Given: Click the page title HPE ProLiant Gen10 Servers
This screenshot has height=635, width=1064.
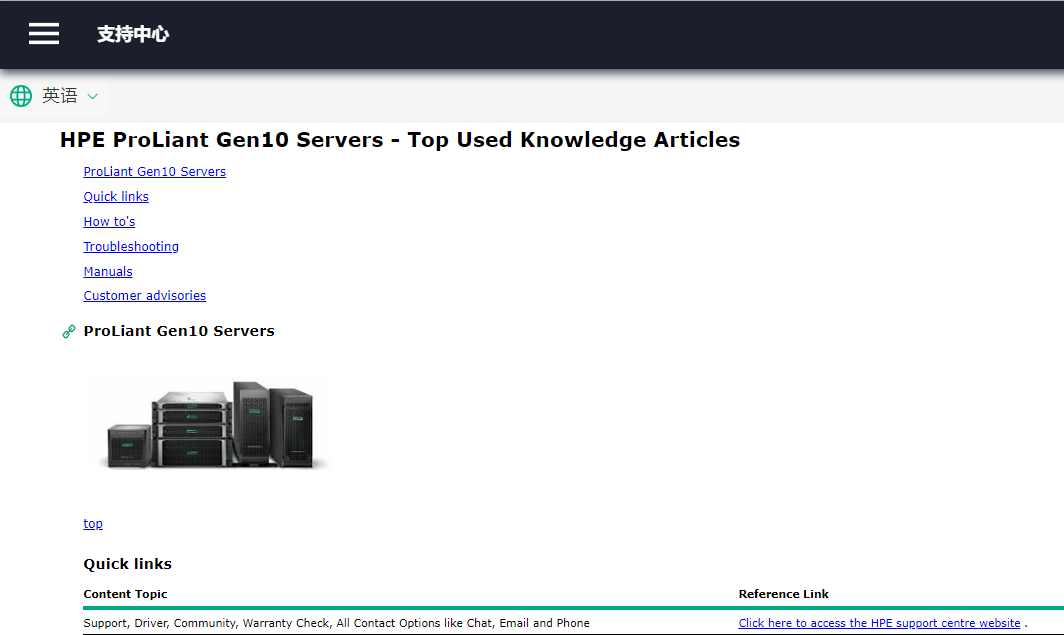Looking at the screenshot, I should pyautogui.click(x=400, y=140).
